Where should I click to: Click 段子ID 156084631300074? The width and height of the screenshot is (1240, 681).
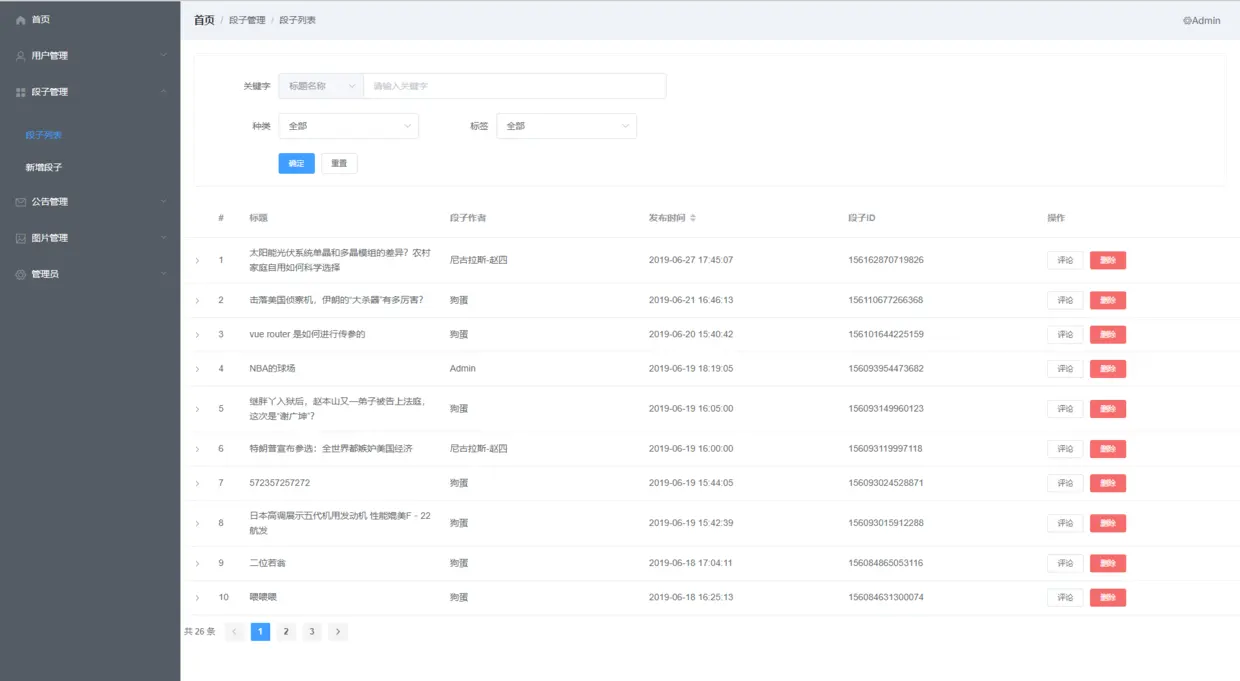coord(886,597)
